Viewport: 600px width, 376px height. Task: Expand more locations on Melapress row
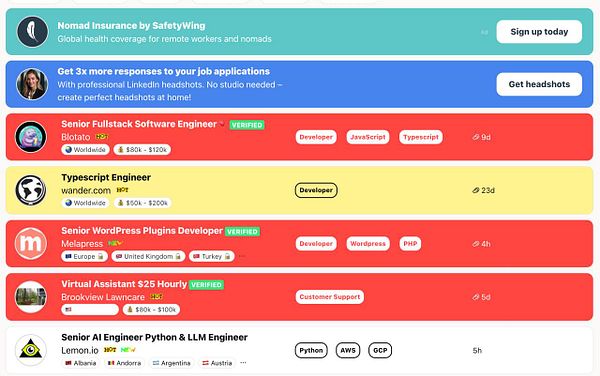[242, 256]
